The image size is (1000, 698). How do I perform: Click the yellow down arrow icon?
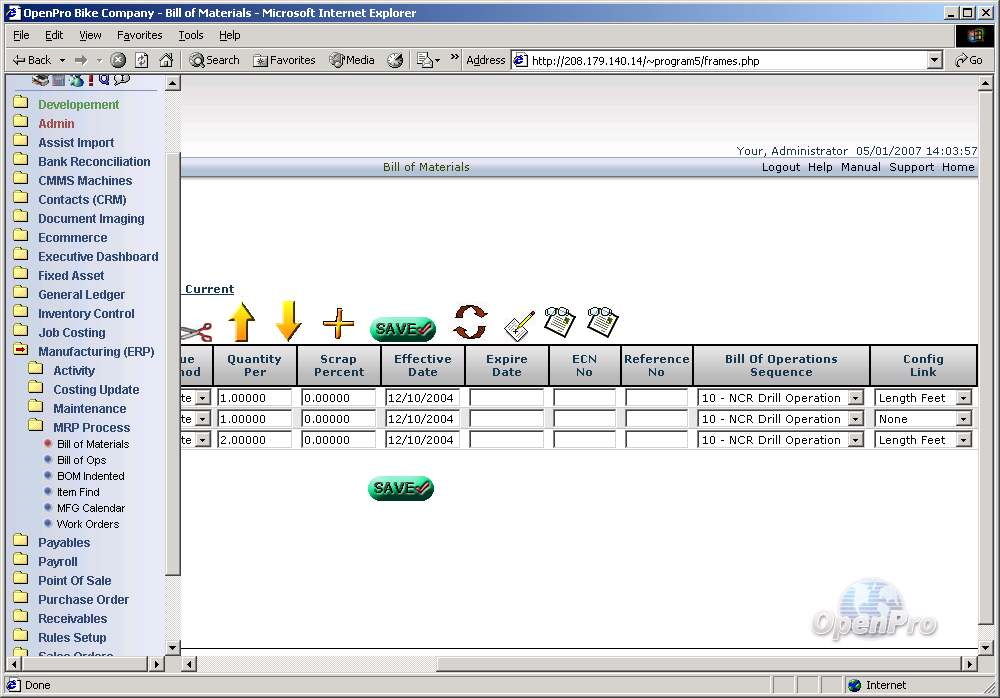pyautogui.click(x=288, y=322)
